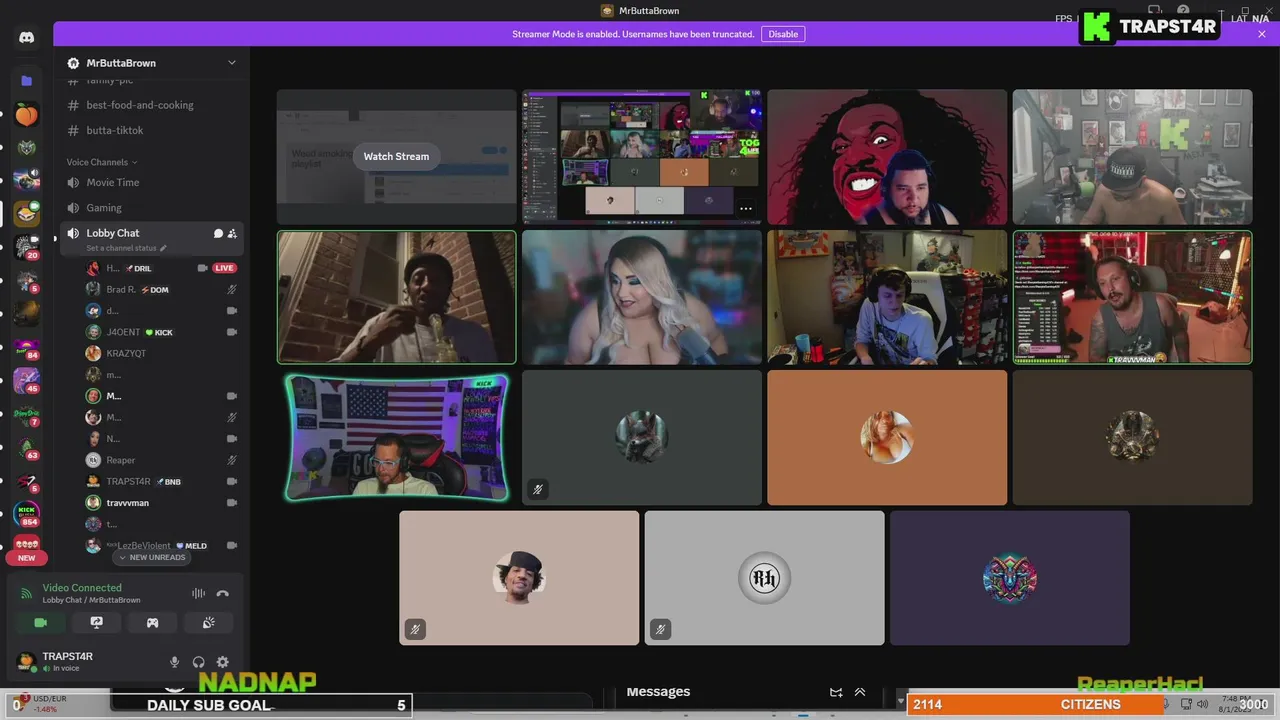
Task: Open more options on second stream tile
Action: pos(746,209)
